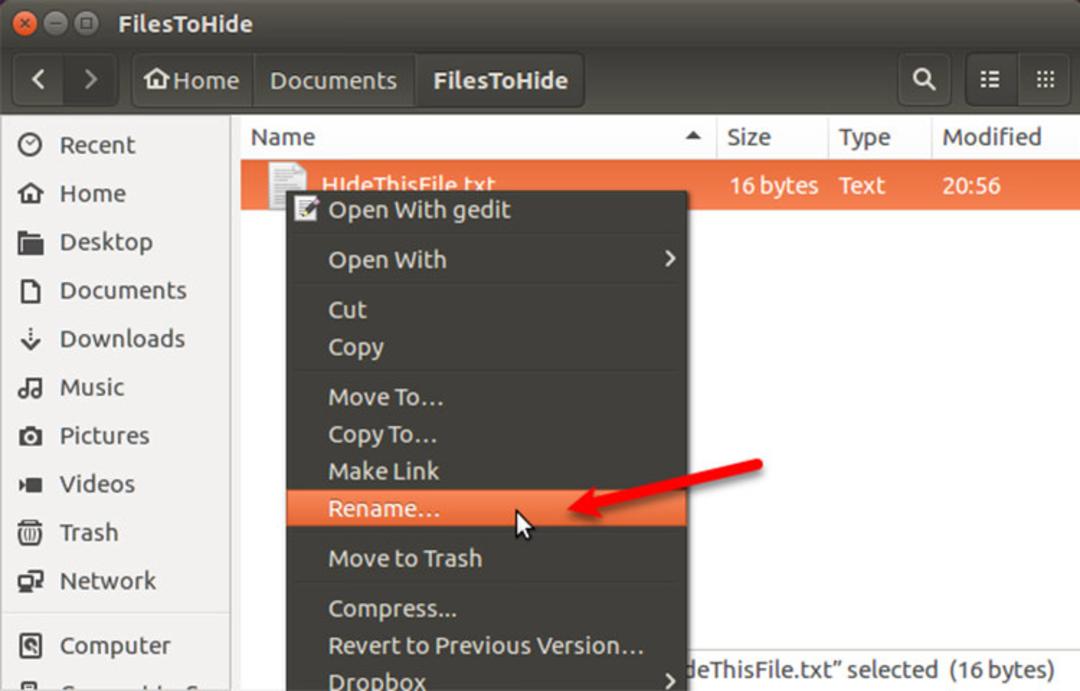Go forward with the right arrow

[90, 80]
